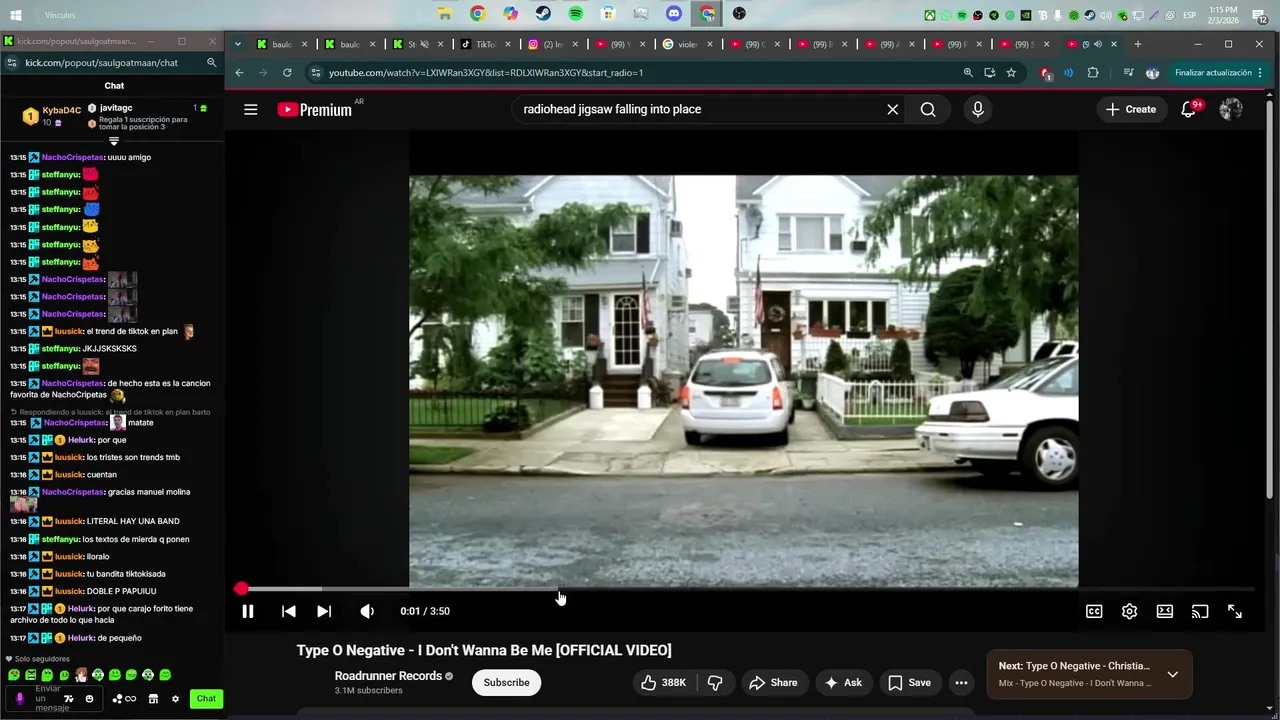Clear YouTube search text with X

[x=893, y=109]
